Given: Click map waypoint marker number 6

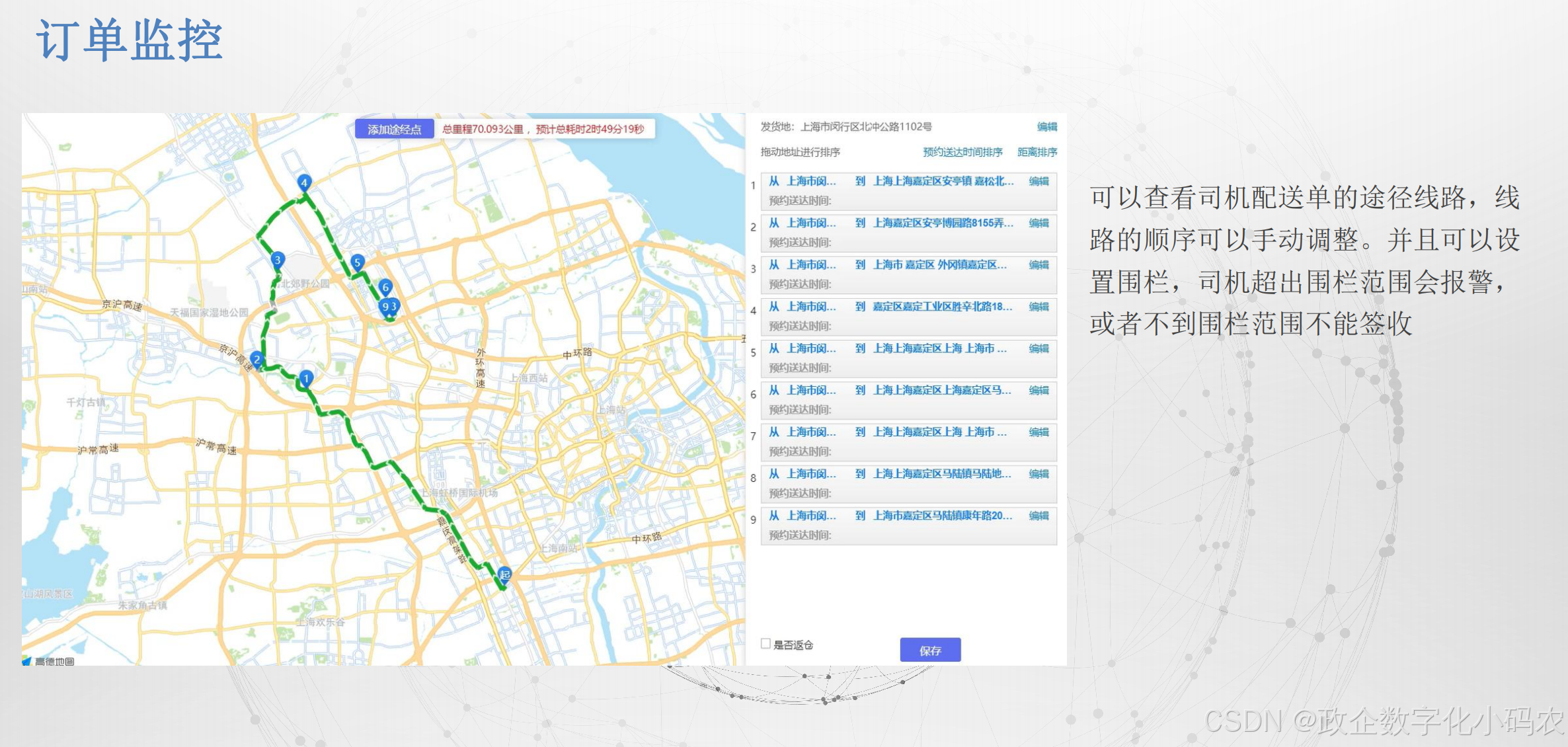Looking at the screenshot, I should point(385,287).
